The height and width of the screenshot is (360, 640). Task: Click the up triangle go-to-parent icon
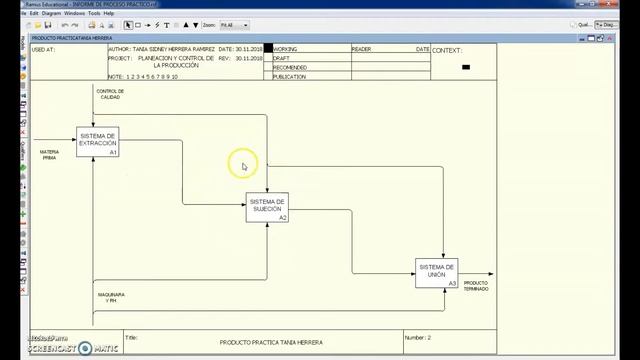186,25
